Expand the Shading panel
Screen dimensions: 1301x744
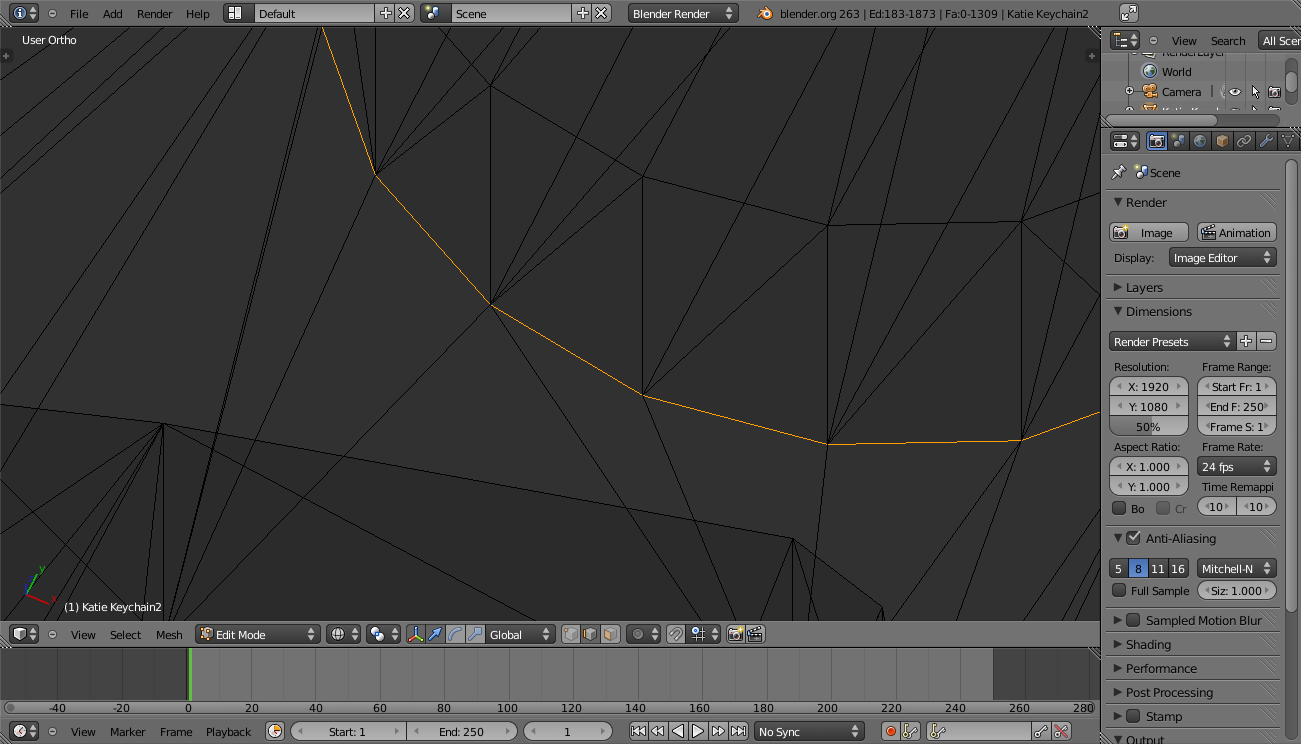(x=1148, y=645)
